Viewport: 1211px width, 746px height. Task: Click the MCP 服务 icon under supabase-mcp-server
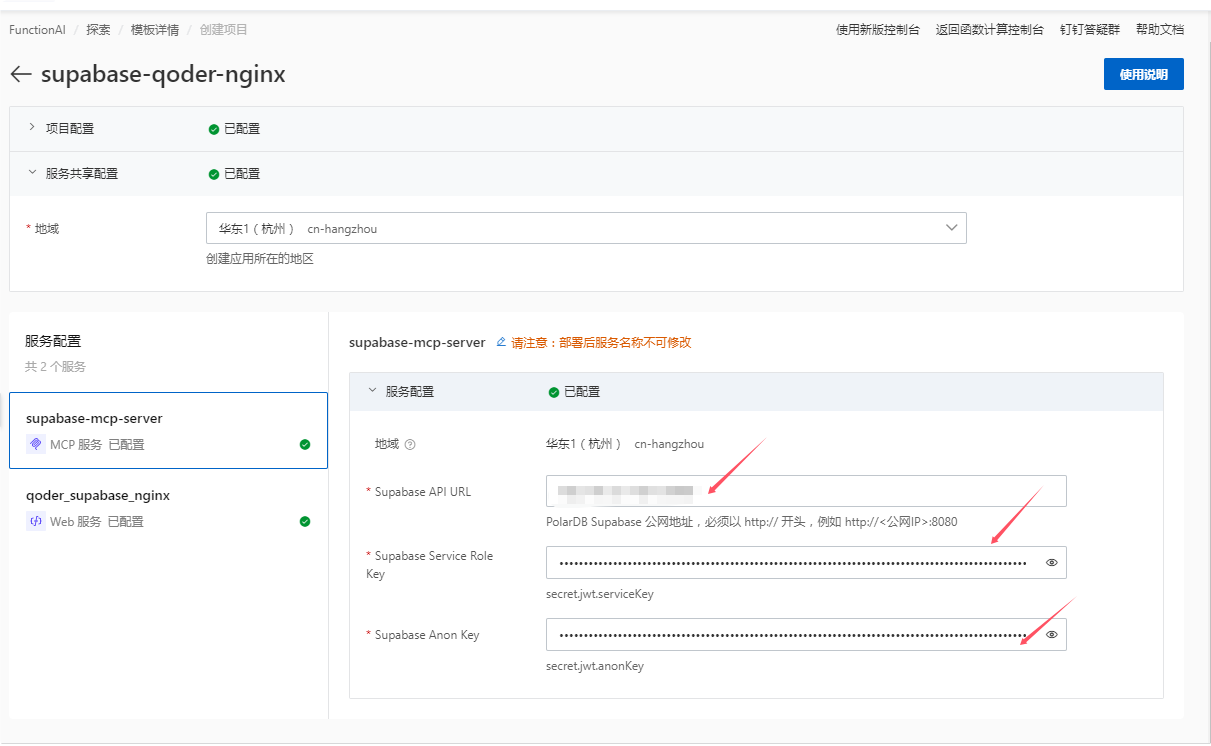pos(36,444)
